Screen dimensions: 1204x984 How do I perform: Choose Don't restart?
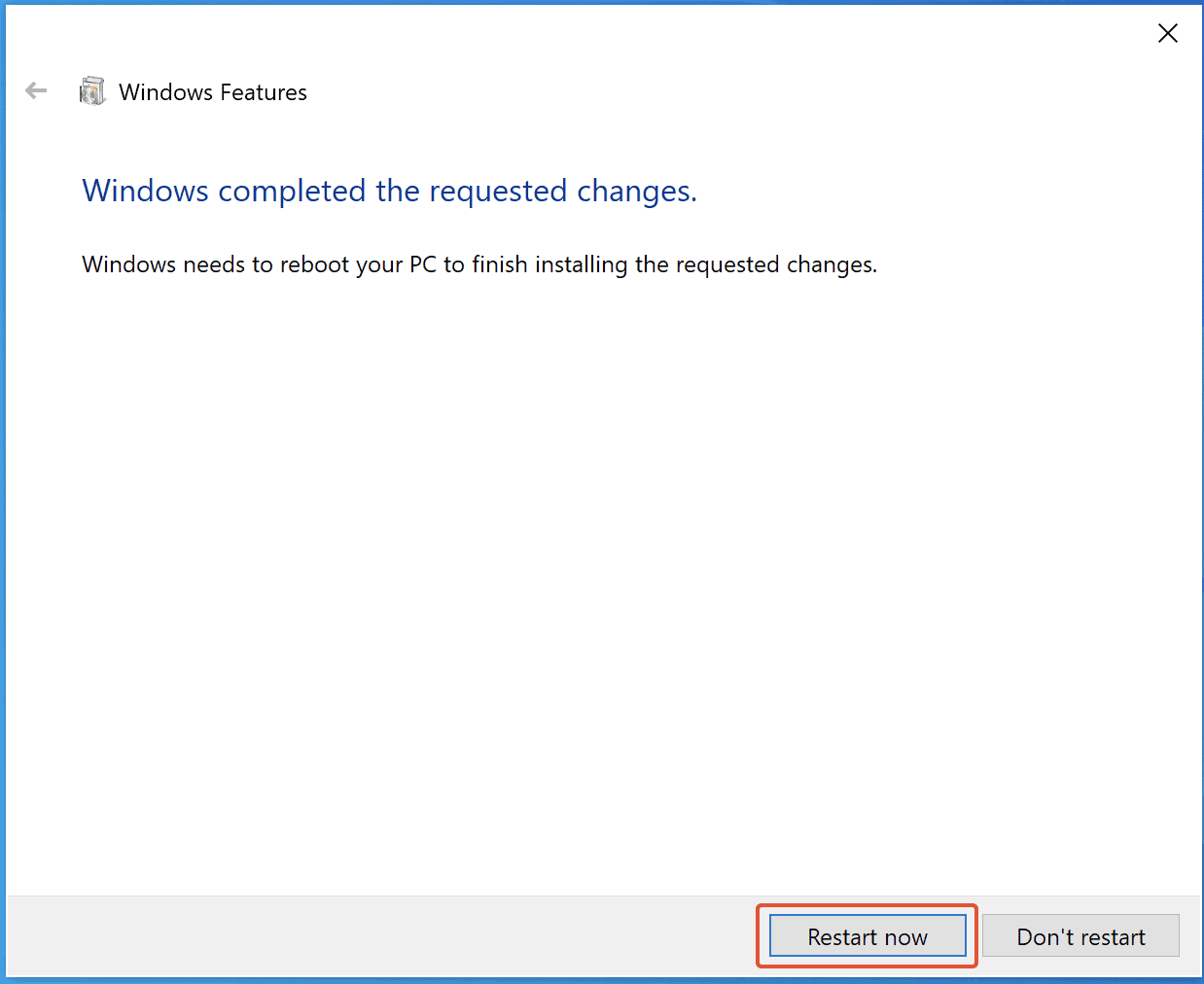pyautogui.click(x=1080, y=936)
